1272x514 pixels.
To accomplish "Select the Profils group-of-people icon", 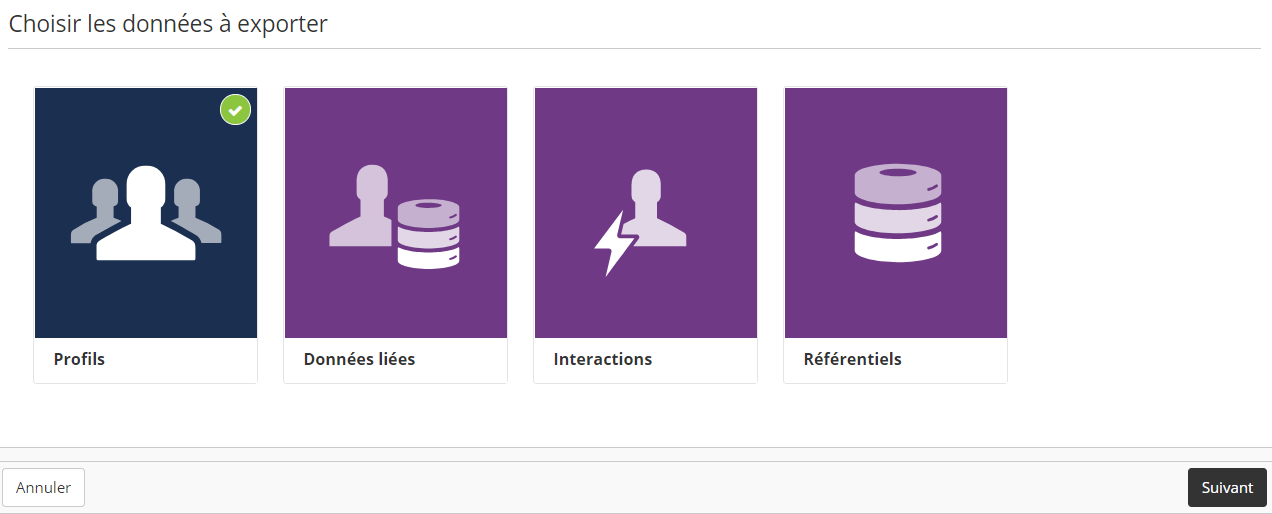I will click(x=146, y=213).
